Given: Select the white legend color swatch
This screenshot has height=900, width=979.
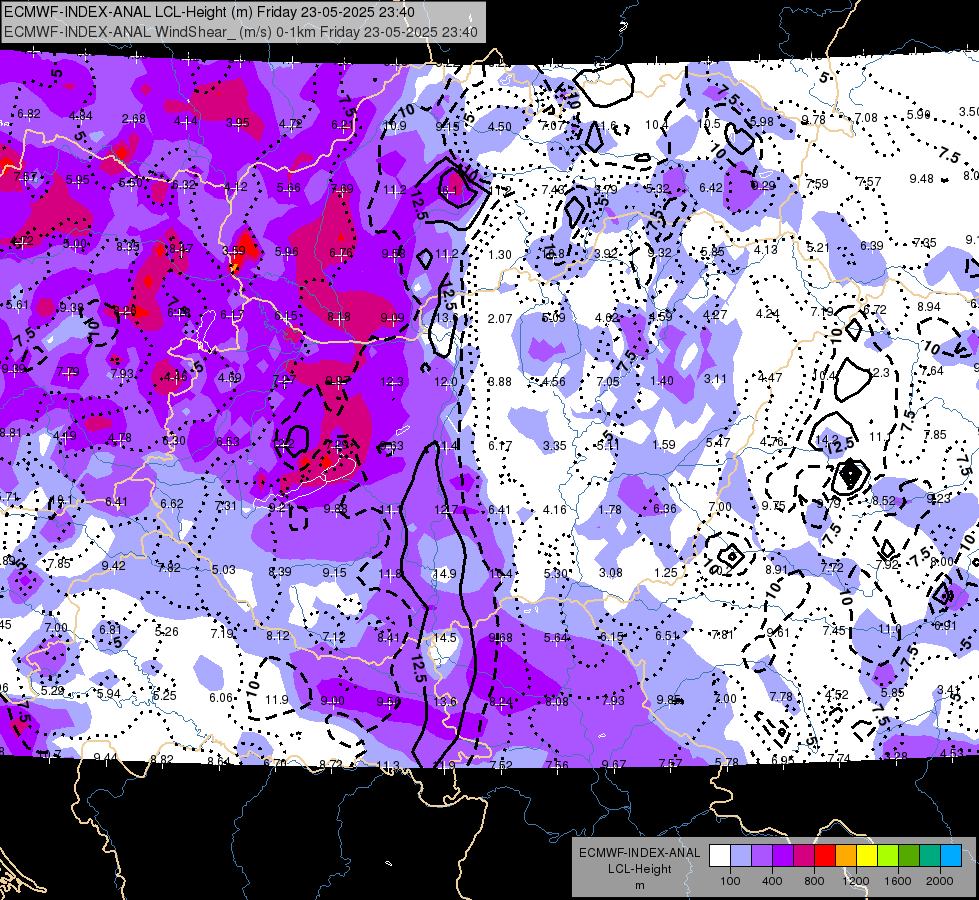Looking at the screenshot, I should click(x=719, y=856).
